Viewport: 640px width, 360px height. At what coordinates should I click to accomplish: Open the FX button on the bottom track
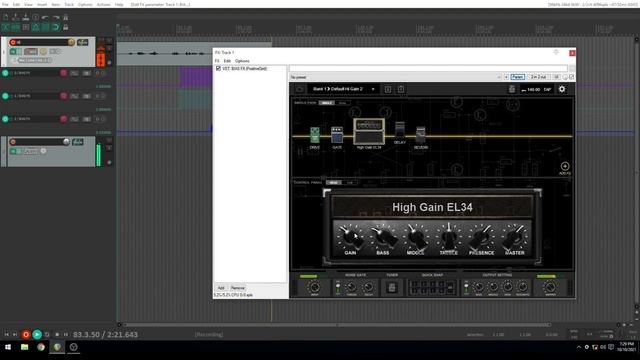pos(78,142)
